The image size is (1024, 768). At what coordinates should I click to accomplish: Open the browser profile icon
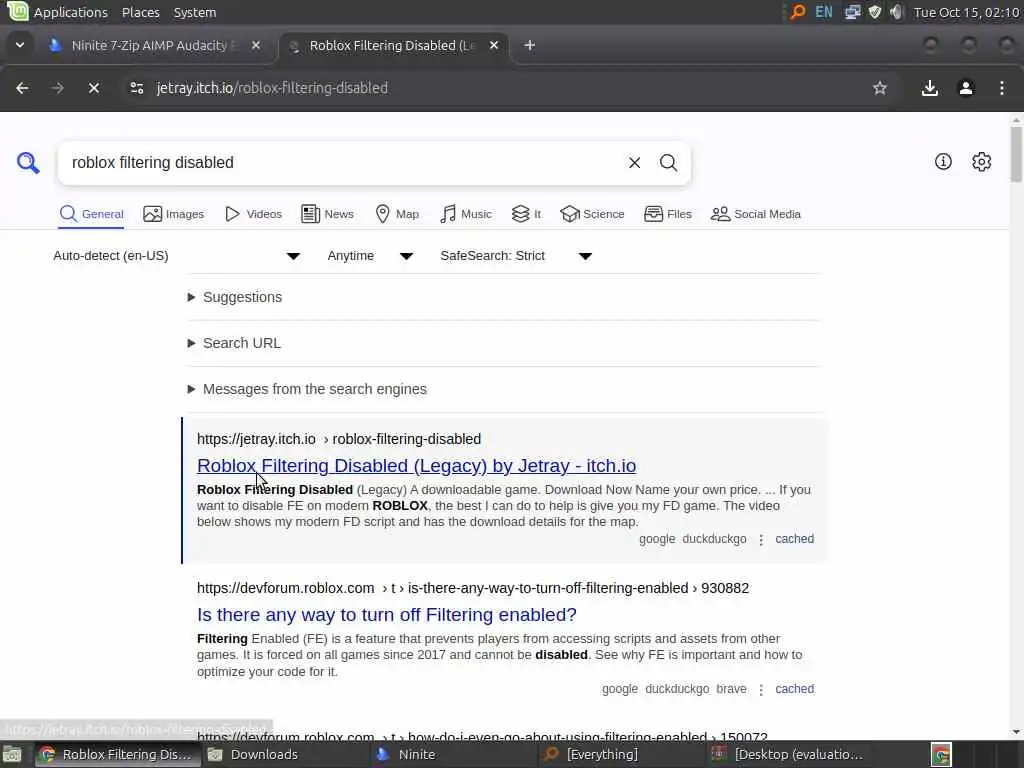click(x=966, y=88)
